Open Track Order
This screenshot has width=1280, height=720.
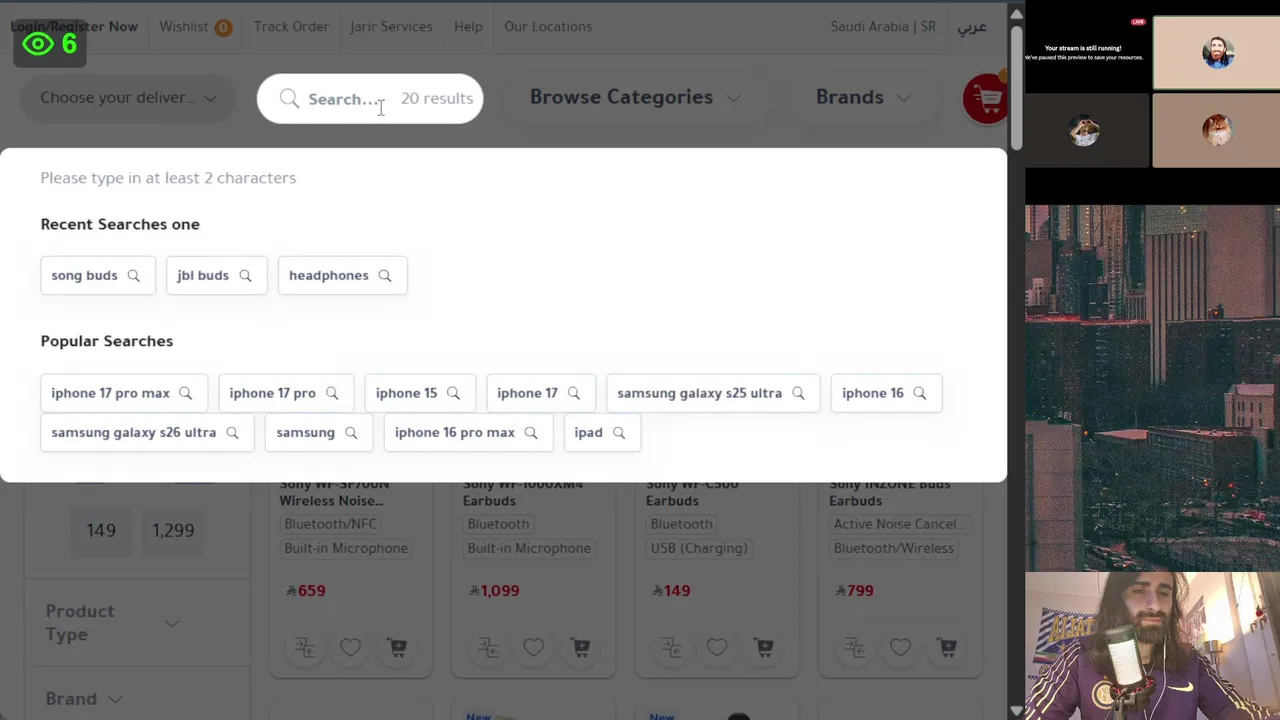[291, 27]
